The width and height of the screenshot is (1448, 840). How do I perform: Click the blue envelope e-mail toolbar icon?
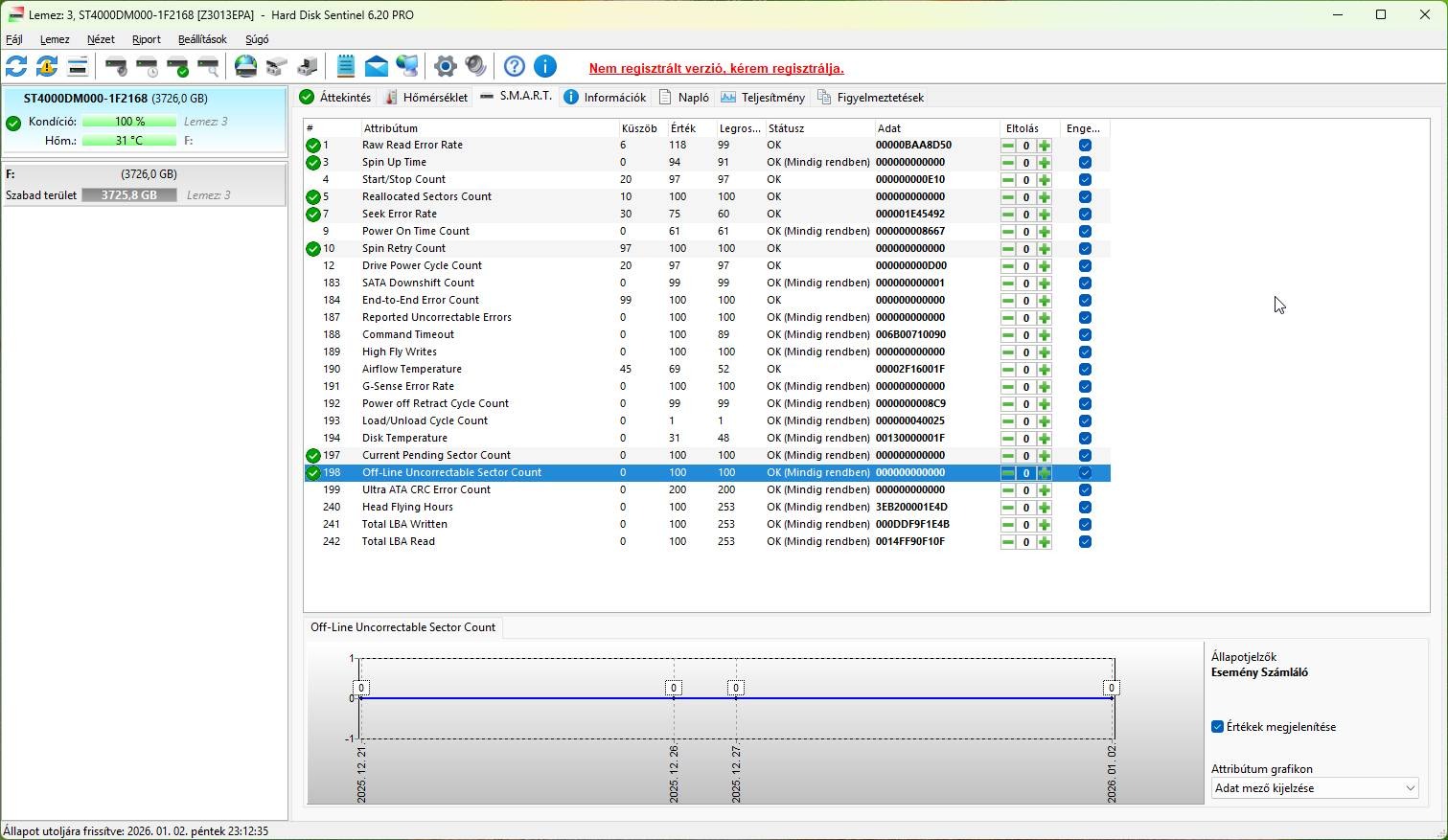coord(377,66)
